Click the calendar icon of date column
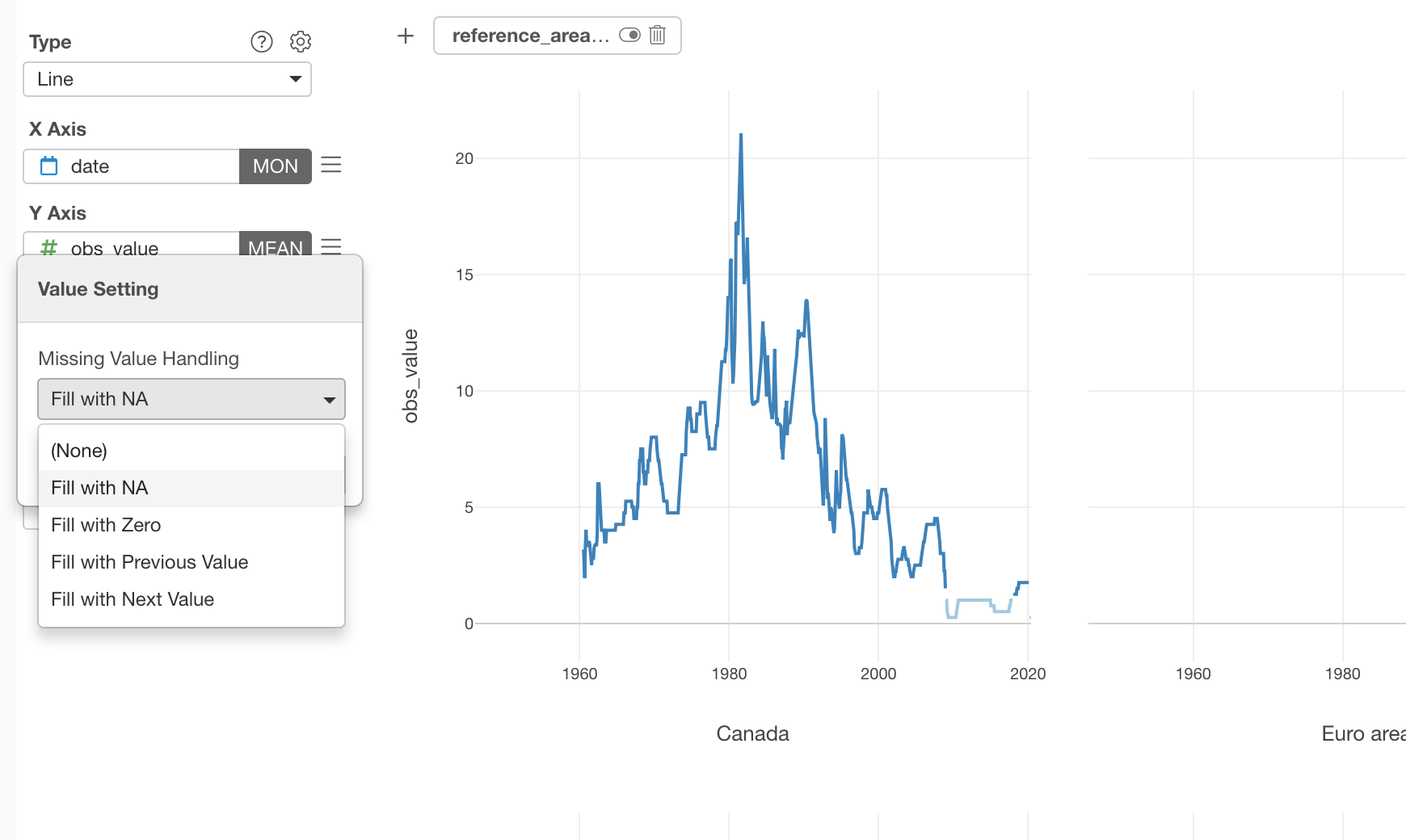The height and width of the screenshot is (840, 1406). click(49, 166)
